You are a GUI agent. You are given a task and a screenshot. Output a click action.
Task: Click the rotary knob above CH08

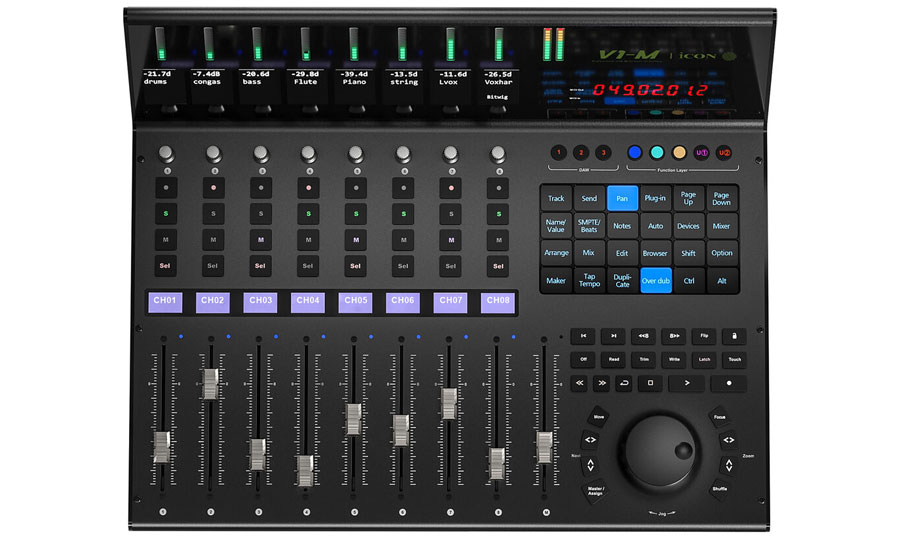498,154
